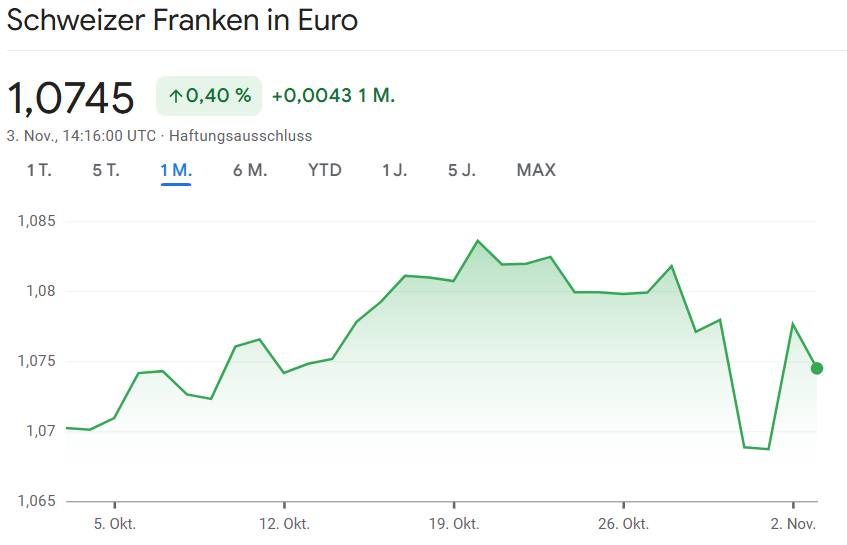Click the 0,40 % change badge

point(209,96)
